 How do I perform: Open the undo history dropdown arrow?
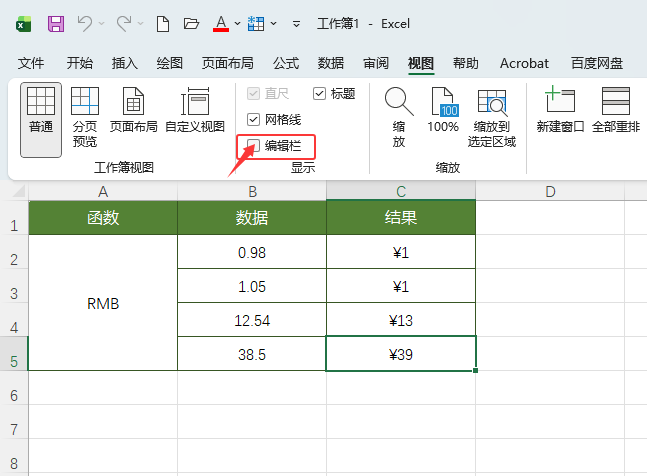point(102,24)
